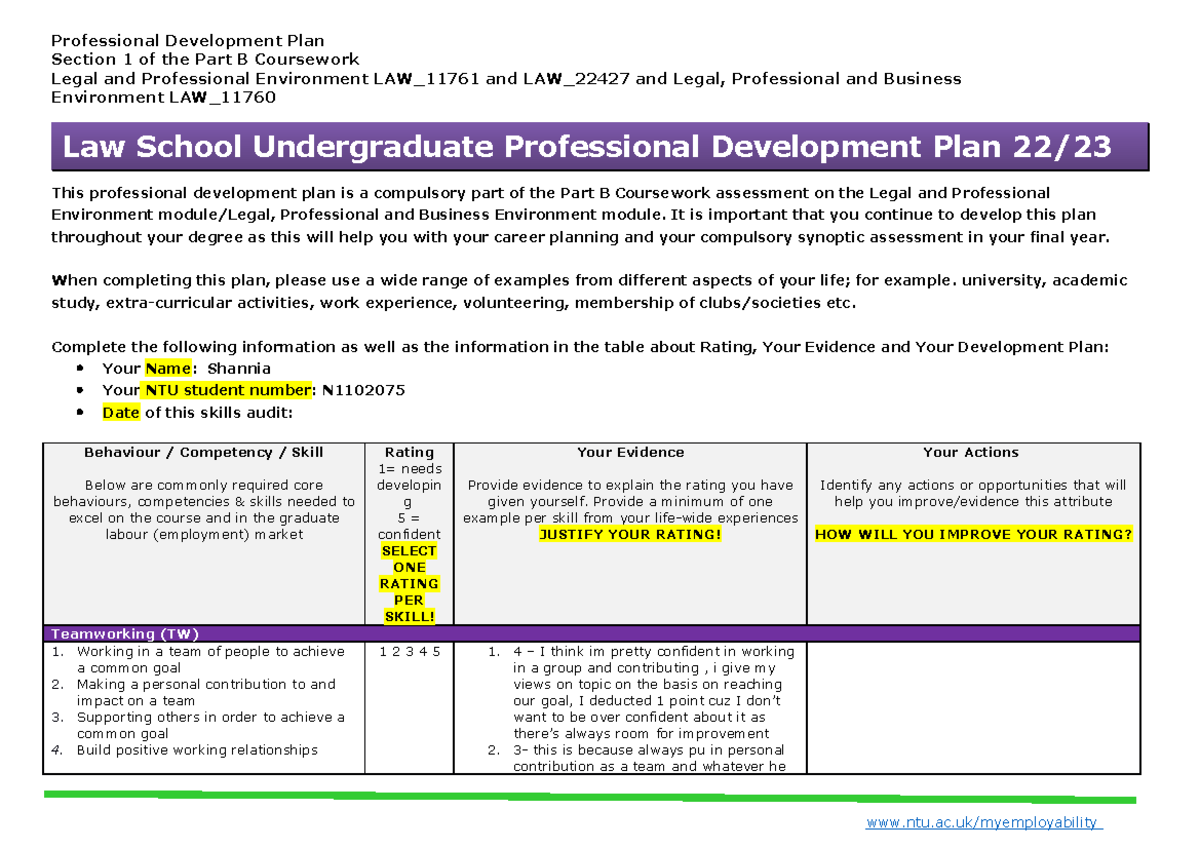Select rating 1 in the Rating column
Viewport: 1200px width, 848px height.
tap(382, 651)
